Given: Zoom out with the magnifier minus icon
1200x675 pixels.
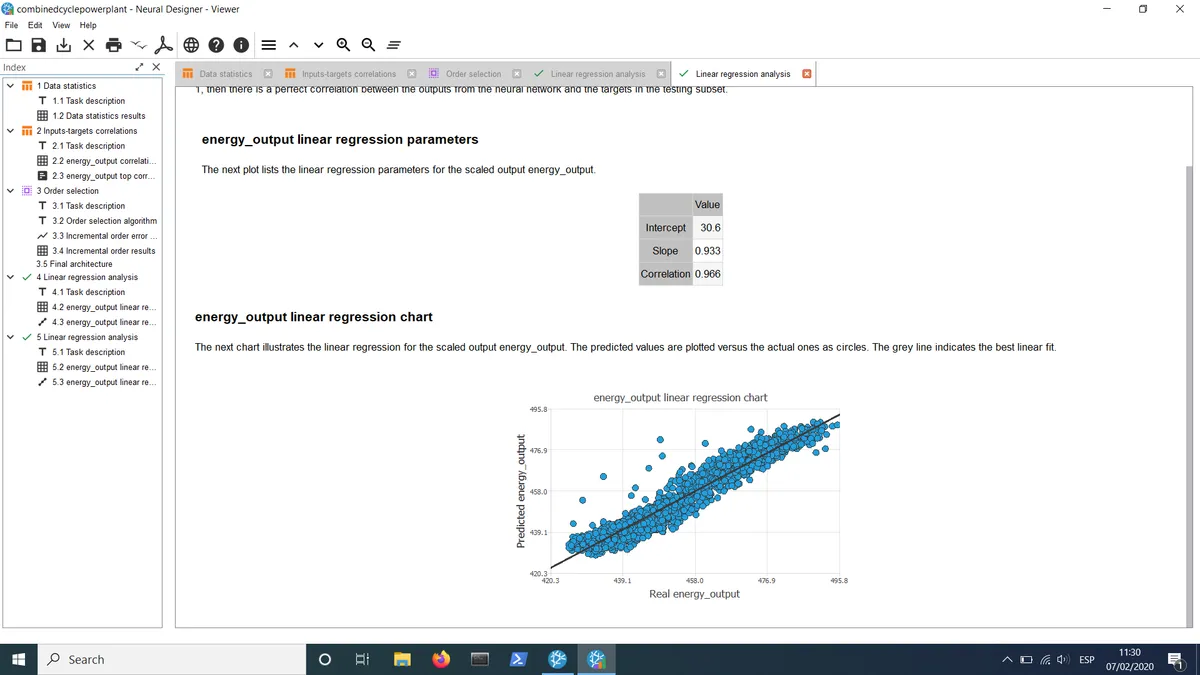Looking at the screenshot, I should tap(368, 44).
